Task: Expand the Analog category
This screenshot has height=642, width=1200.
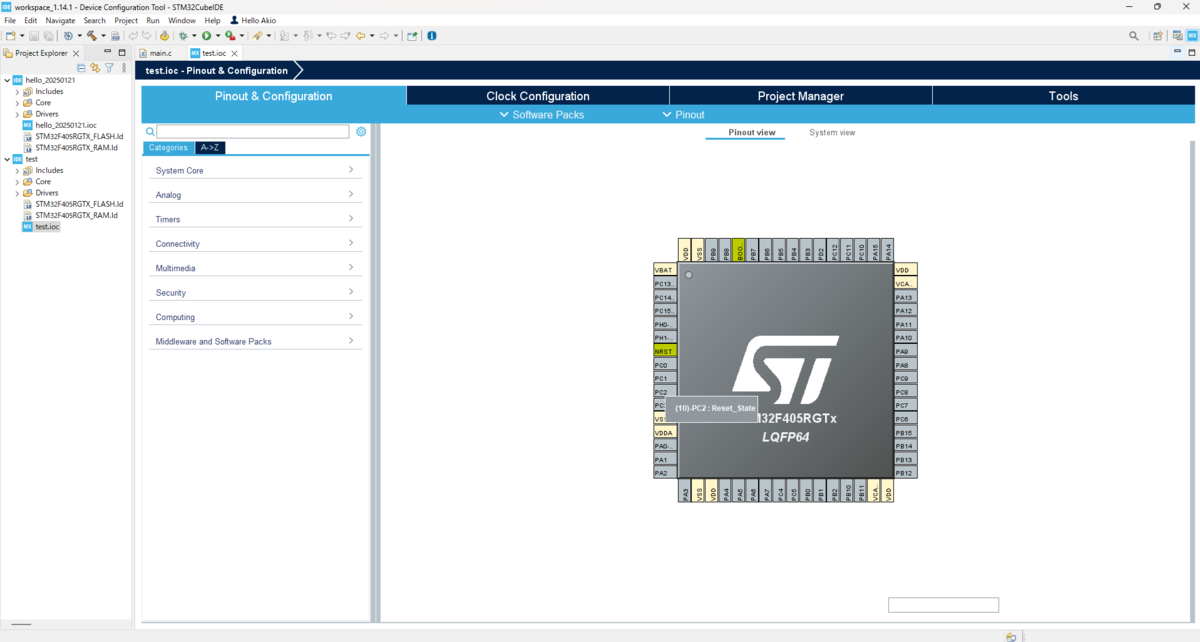Action: [x=255, y=195]
